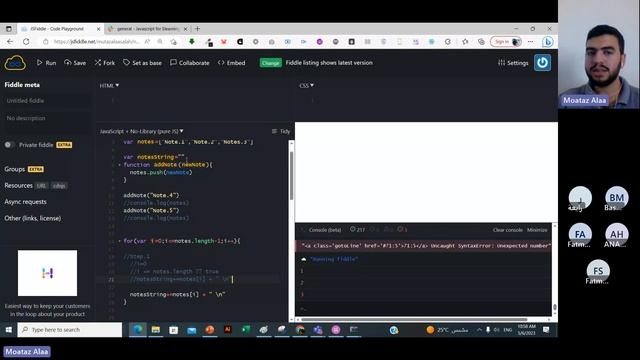Click the JSFiddle cloud logo

pyautogui.click(x=15, y=63)
